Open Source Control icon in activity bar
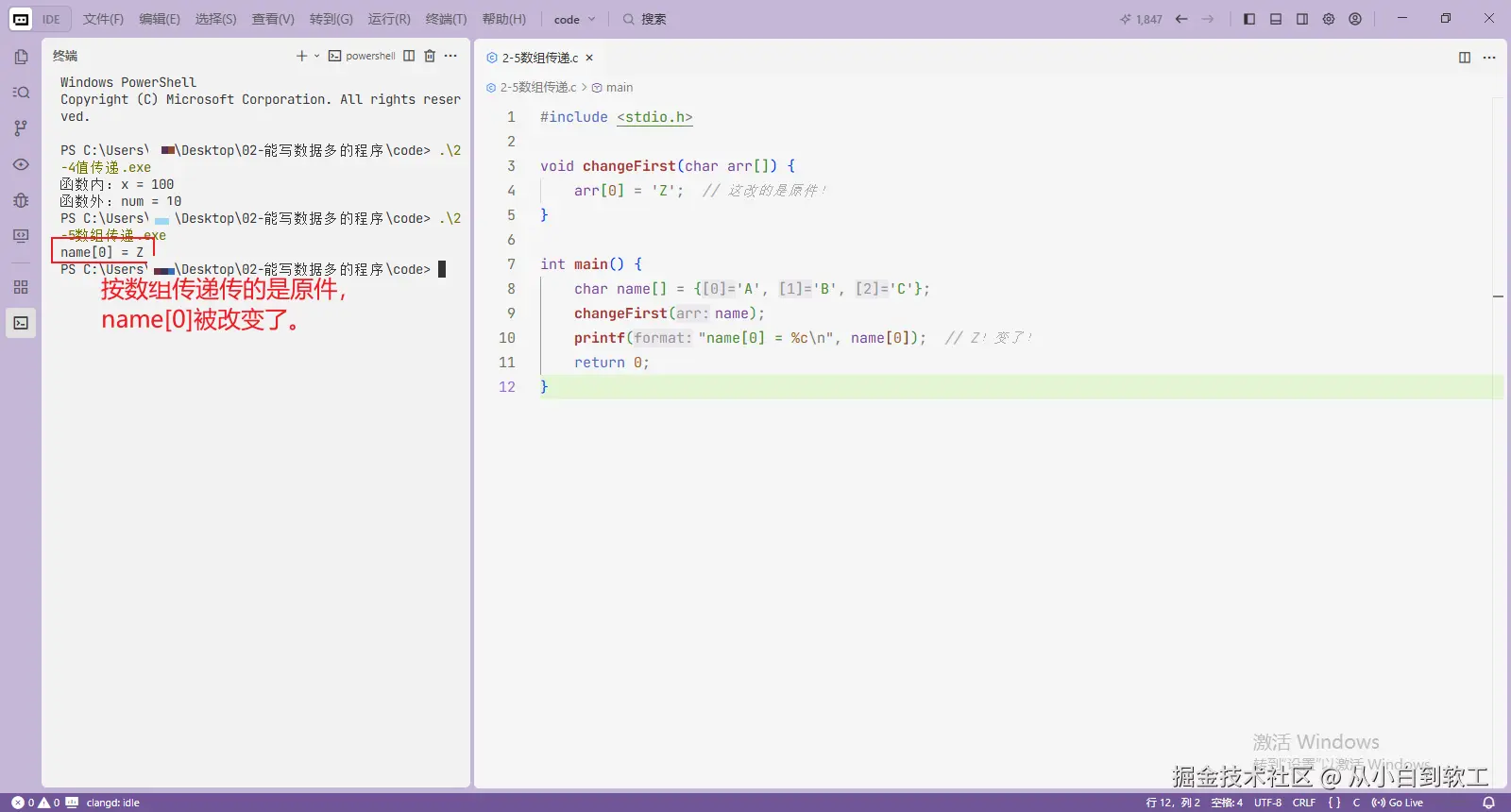Image resolution: width=1511 pixels, height=812 pixels. pyautogui.click(x=21, y=128)
